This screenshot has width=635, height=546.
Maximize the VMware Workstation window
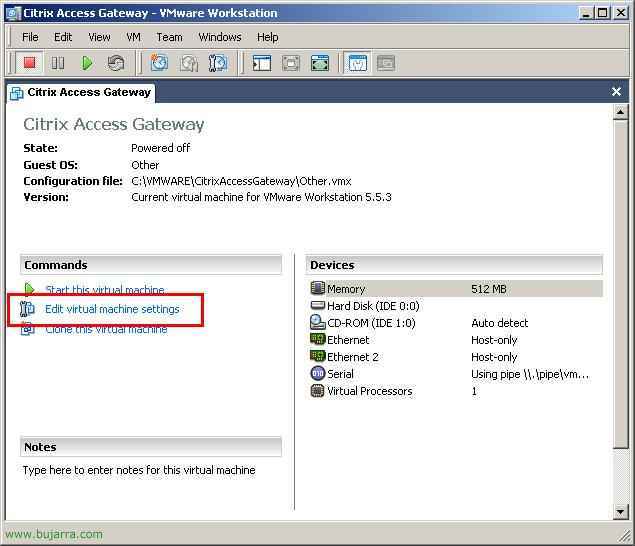click(603, 13)
